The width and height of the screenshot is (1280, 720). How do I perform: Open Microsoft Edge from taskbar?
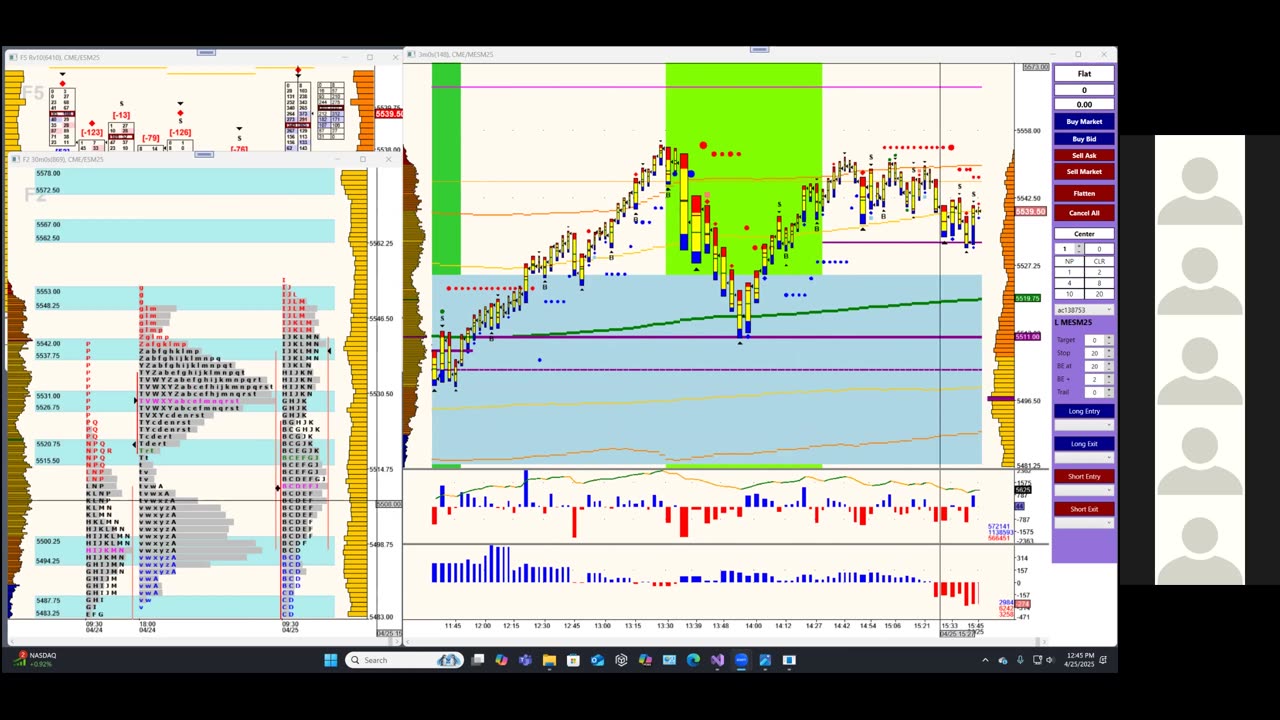click(x=693, y=660)
